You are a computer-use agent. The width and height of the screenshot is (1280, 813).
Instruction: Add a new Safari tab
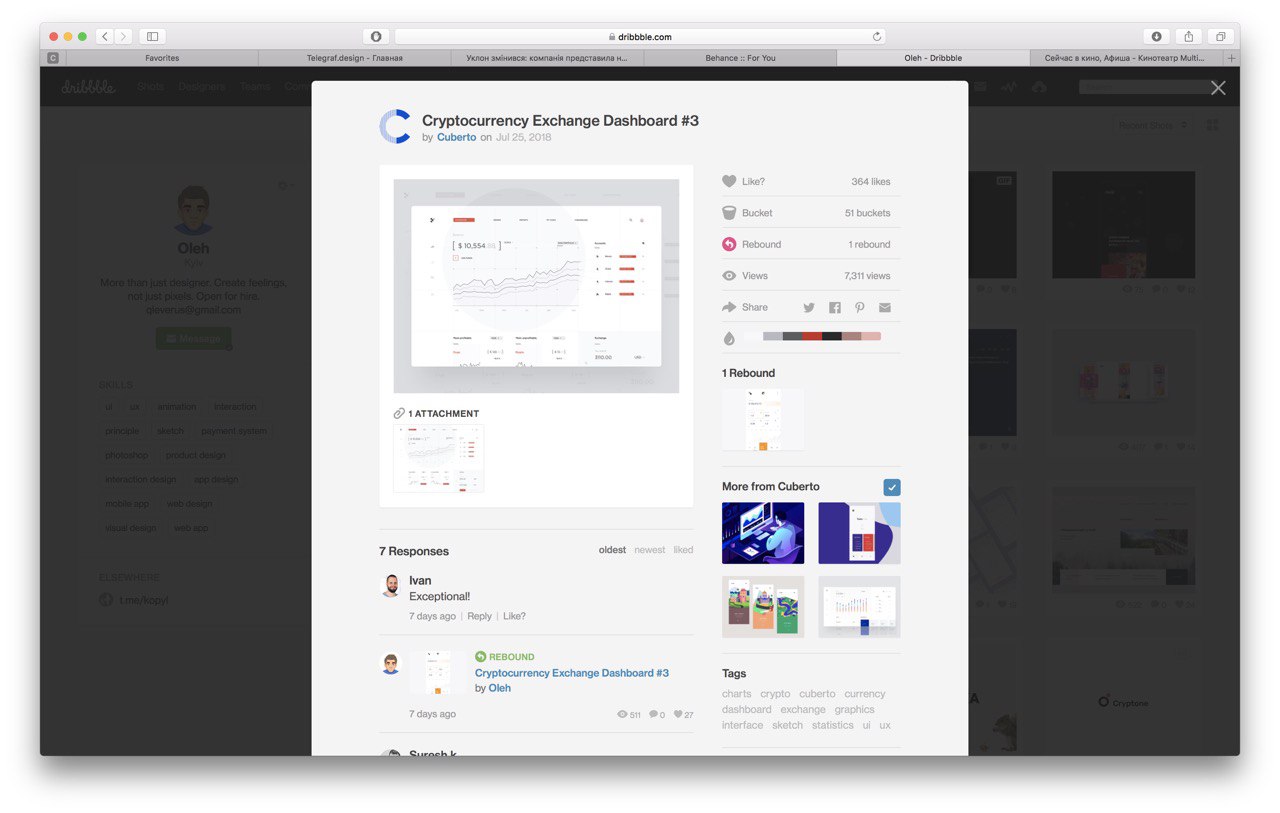[x=1232, y=58]
